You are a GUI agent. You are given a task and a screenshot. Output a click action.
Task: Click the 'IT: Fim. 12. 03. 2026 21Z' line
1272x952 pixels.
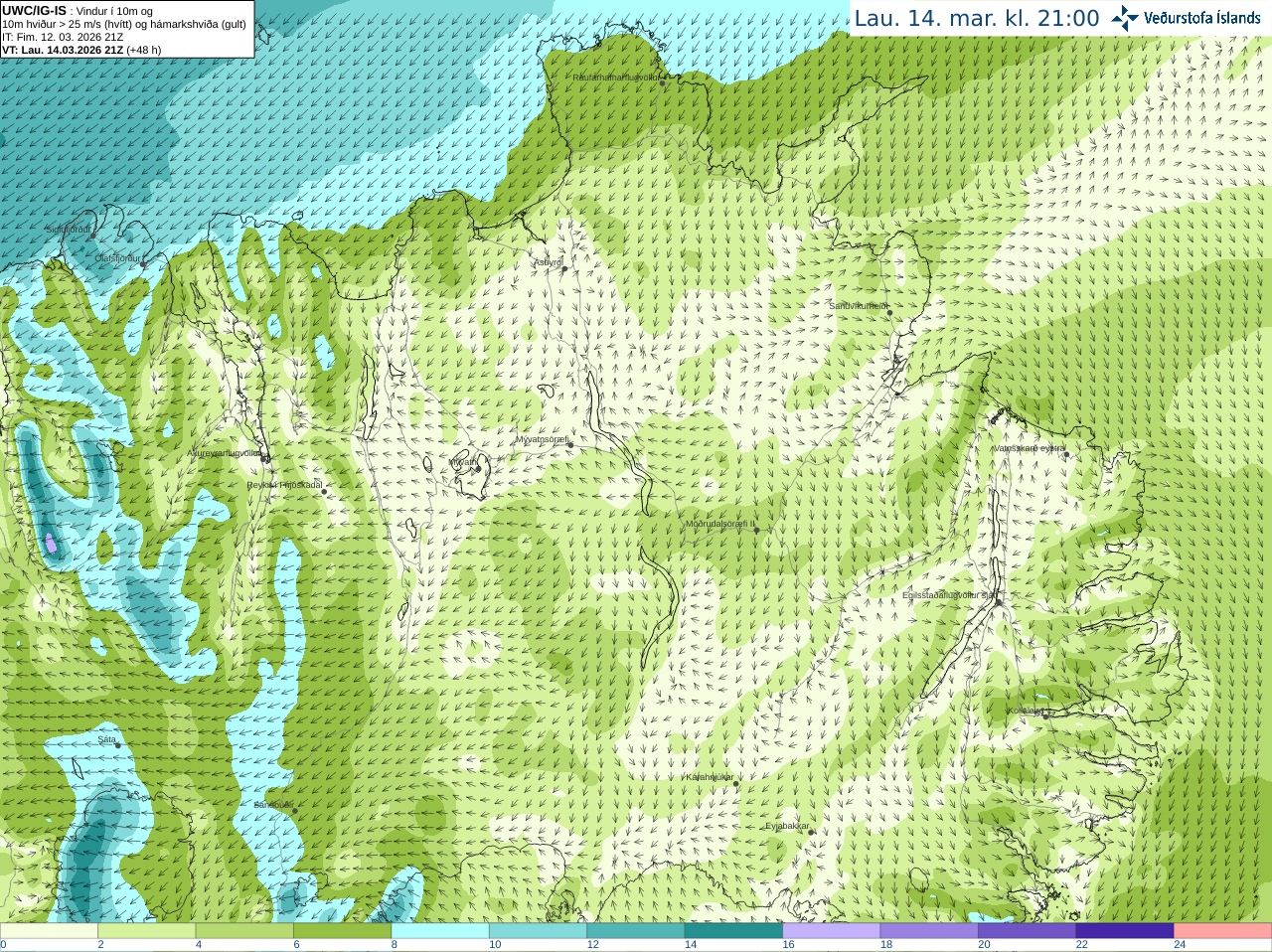point(63,37)
